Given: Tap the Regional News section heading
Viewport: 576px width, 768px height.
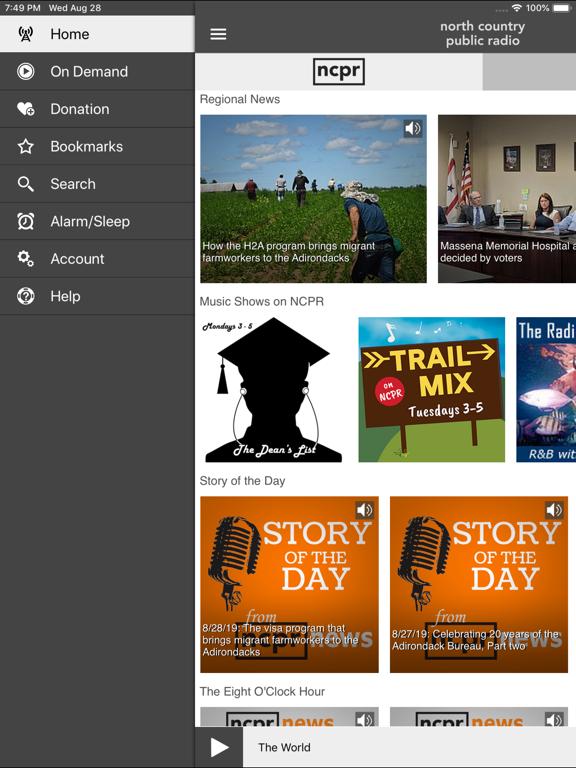Looking at the screenshot, I should (x=240, y=99).
